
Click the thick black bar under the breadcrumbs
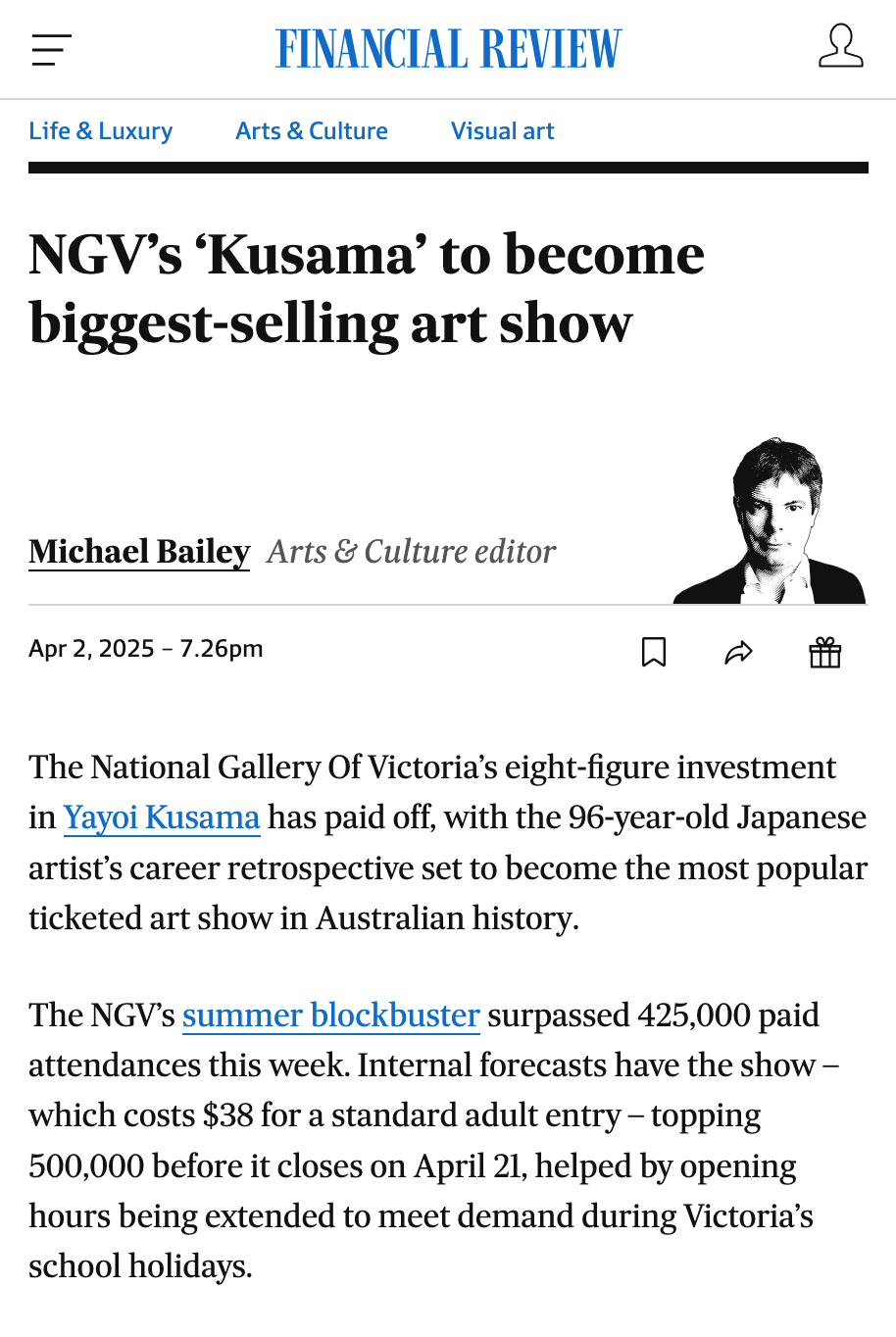pyautogui.click(x=448, y=168)
